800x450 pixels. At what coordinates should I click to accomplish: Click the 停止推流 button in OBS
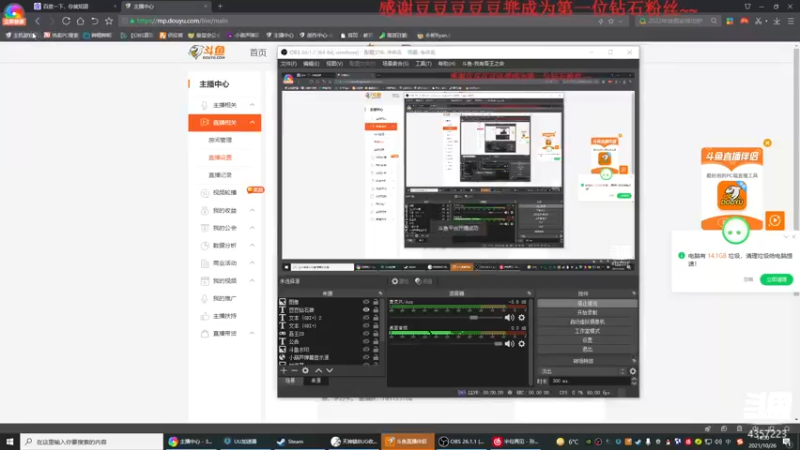[587, 303]
